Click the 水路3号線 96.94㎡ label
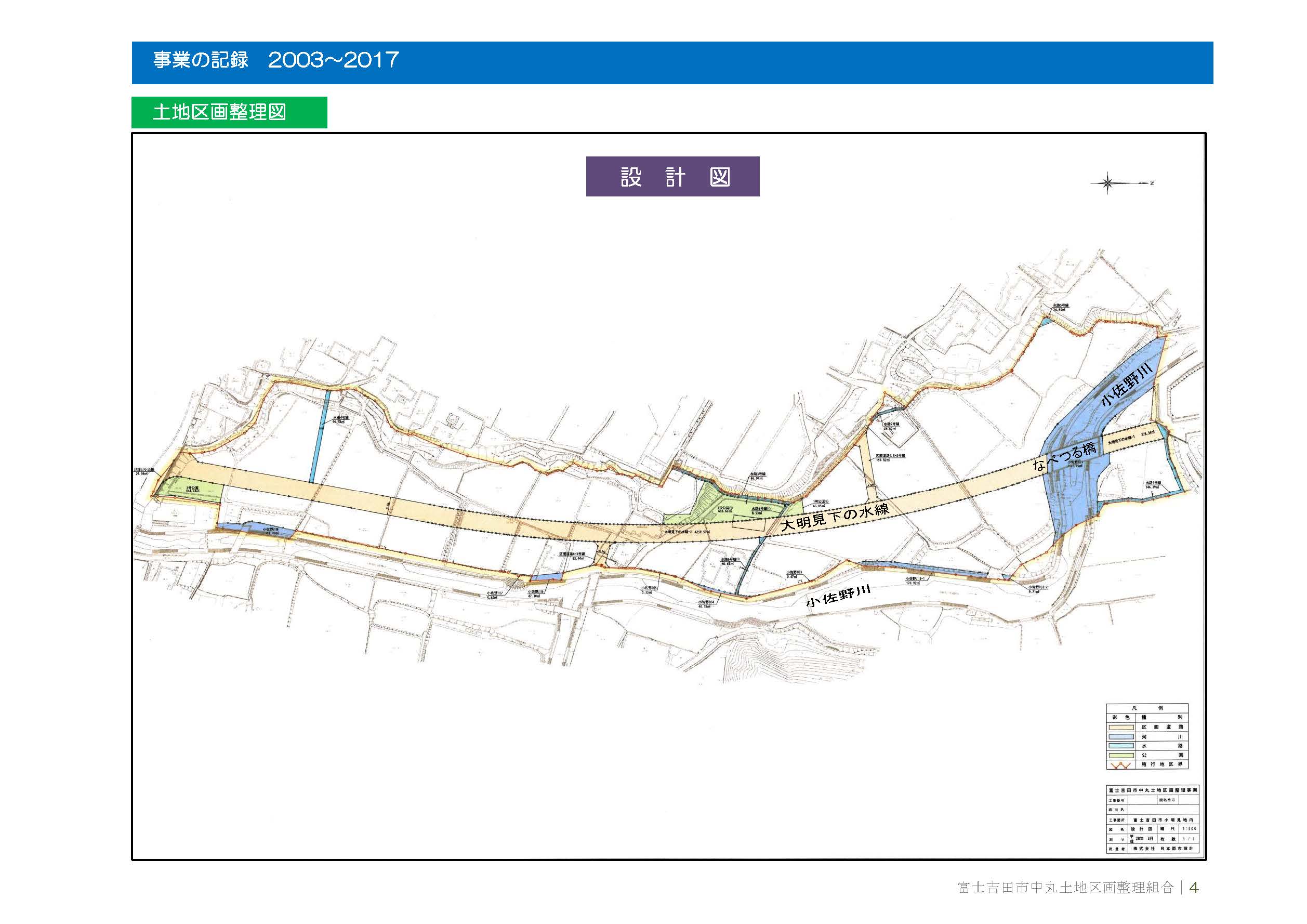 coord(758,477)
